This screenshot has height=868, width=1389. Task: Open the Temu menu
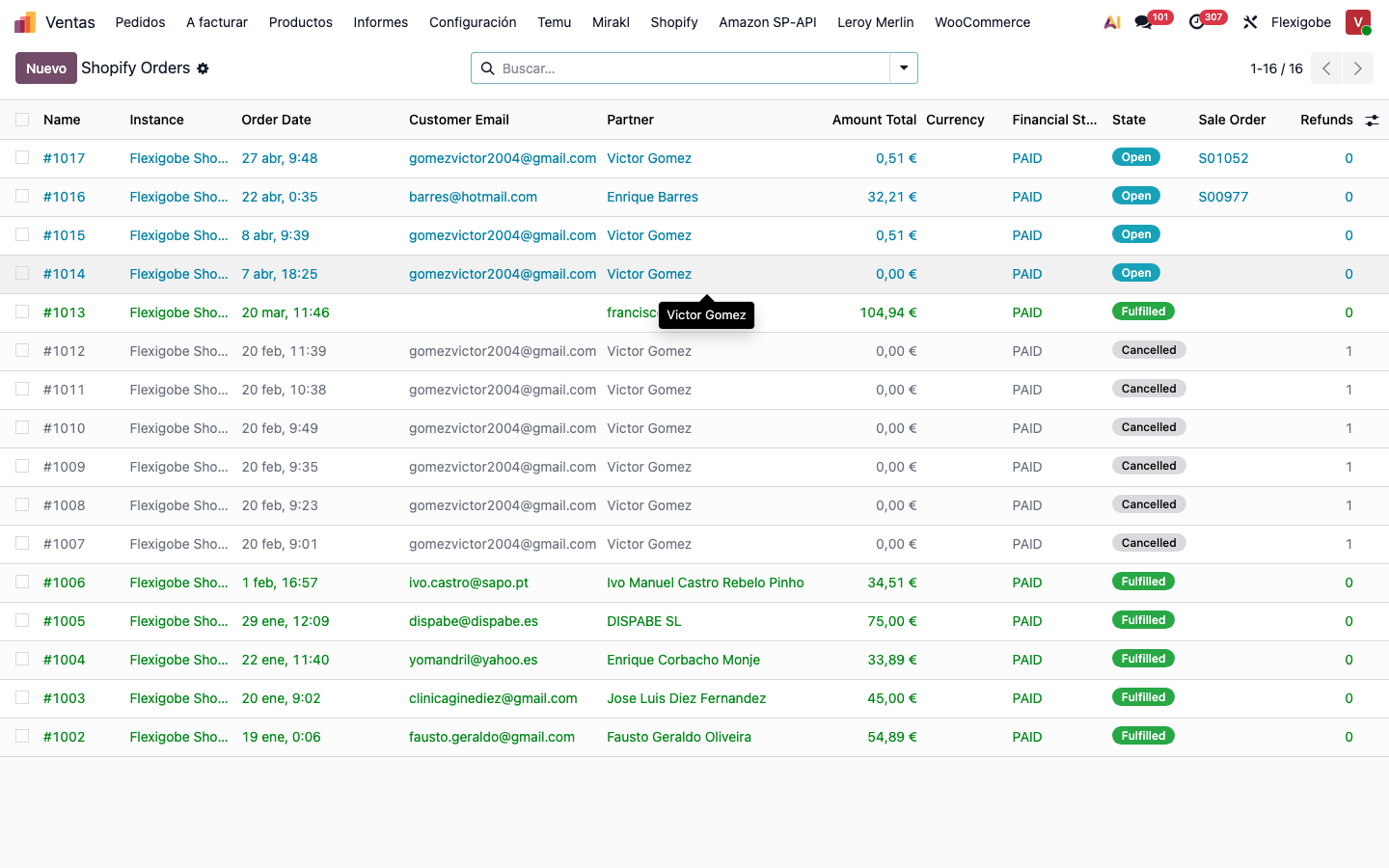pyautogui.click(x=555, y=22)
